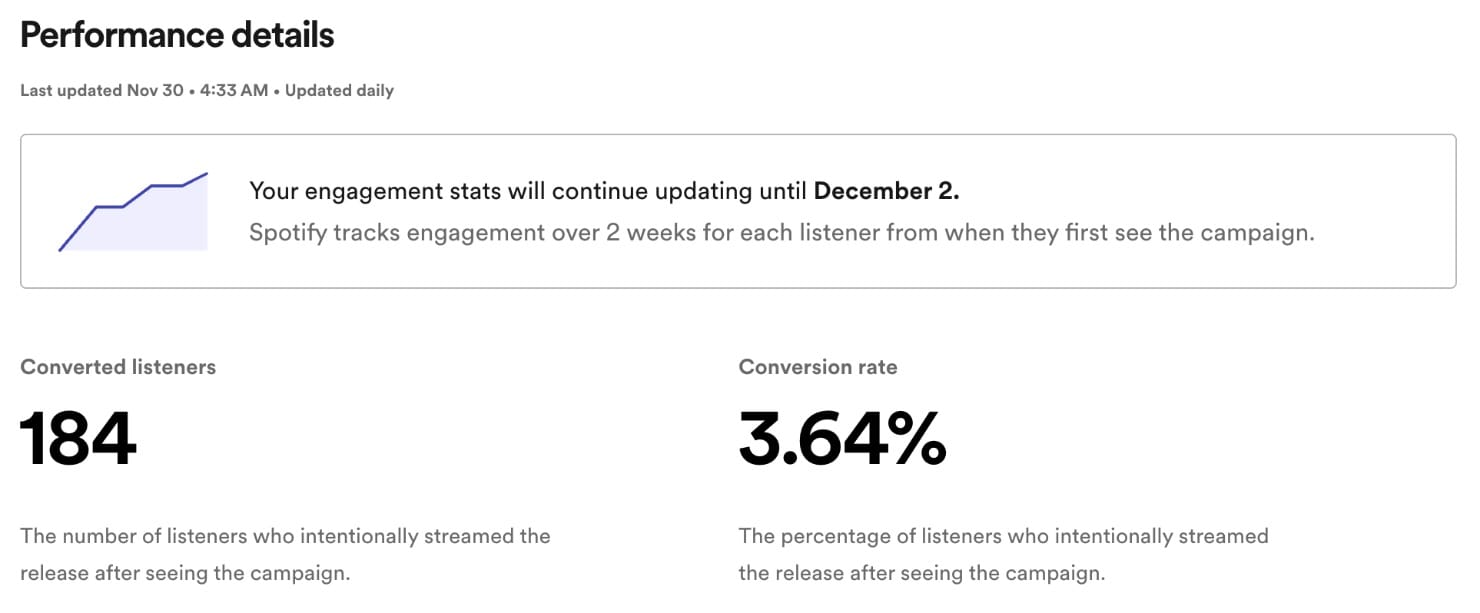
Task: Click the 4:33 AM timestamp
Action: coord(234,91)
